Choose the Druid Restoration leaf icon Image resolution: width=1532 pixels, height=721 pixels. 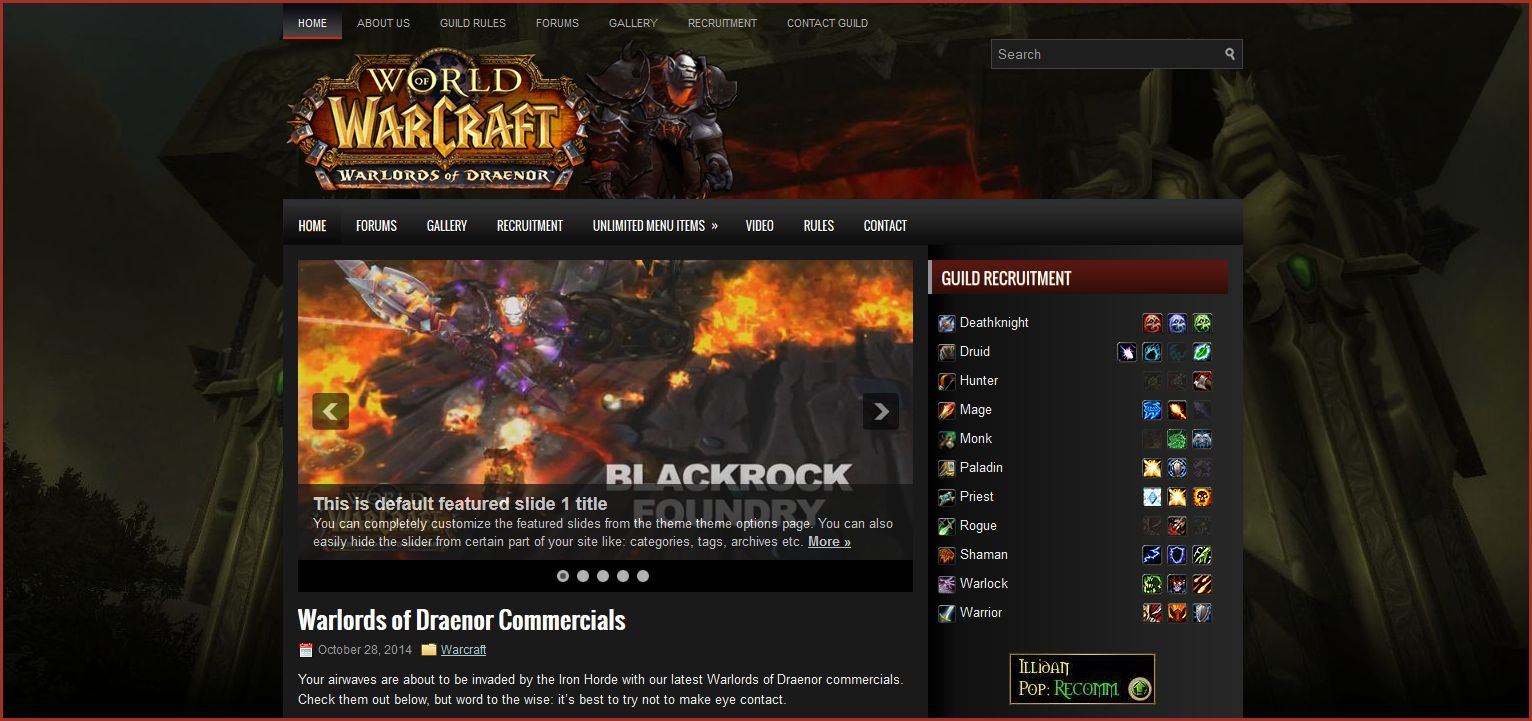point(1202,352)
